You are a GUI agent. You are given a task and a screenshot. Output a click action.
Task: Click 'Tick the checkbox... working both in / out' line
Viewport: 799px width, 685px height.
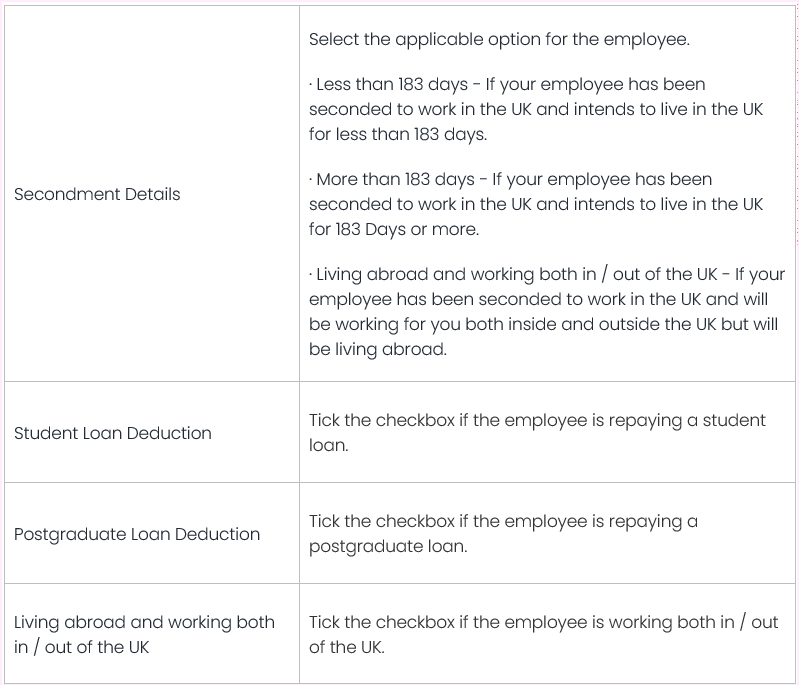click(x=543, y=622)
